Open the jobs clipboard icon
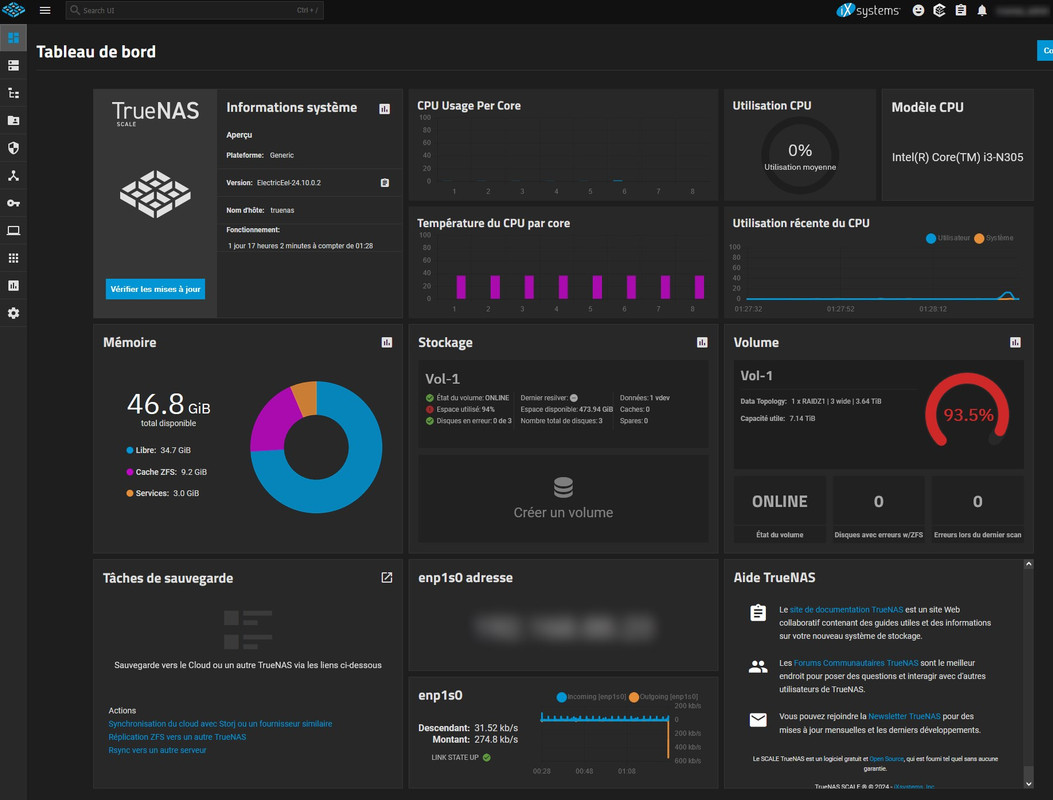 pyautogui.click(x=961, y=10)
